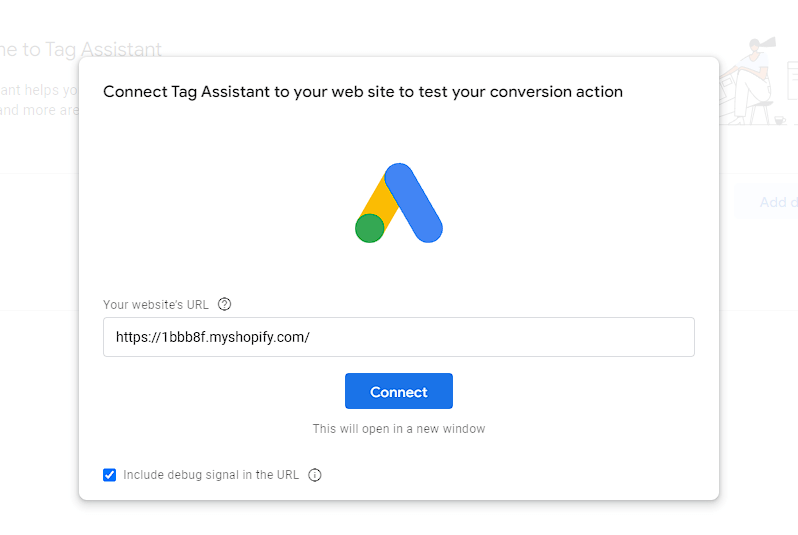The image size is (798, 535).
Task: Click 'Include debug signal in the URL' label
Action: (211, 475)
